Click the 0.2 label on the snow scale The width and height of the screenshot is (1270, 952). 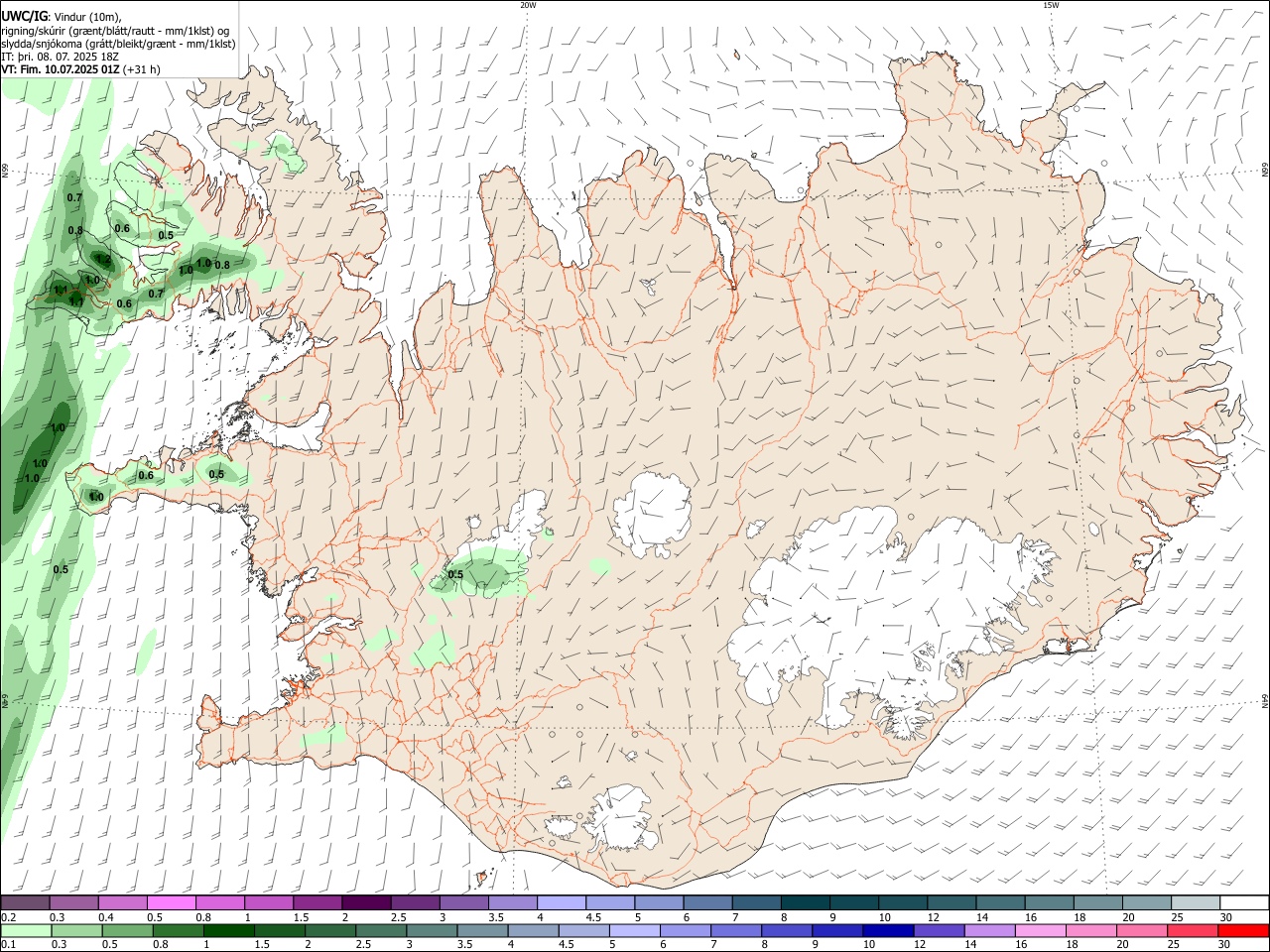point(9,917)
